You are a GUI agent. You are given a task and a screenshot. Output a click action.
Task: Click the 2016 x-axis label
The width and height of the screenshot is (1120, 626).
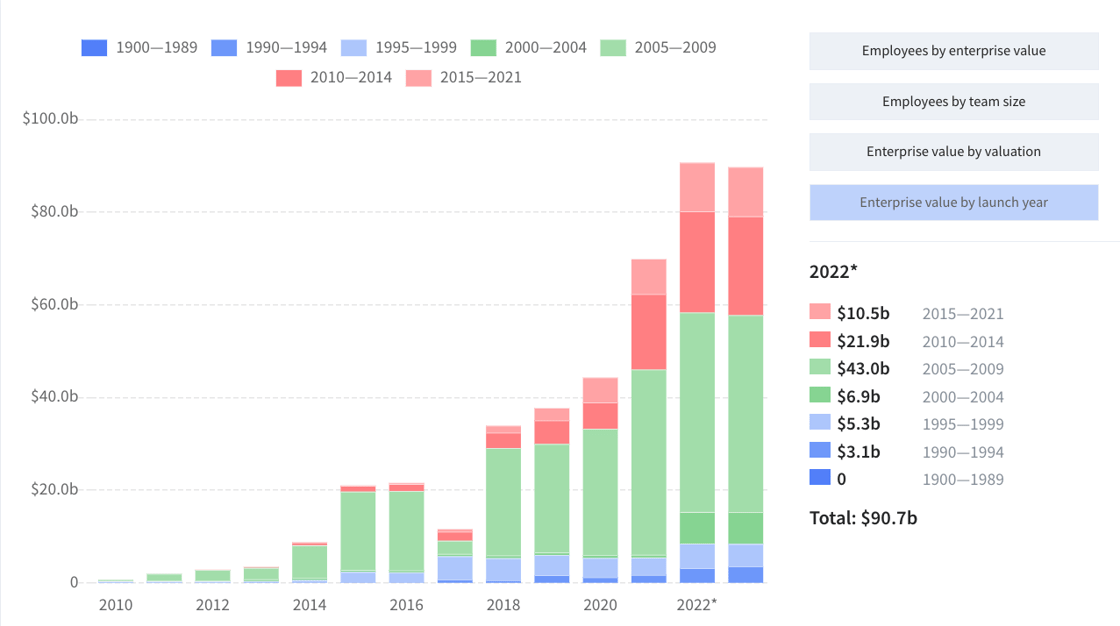pos(406,605)
